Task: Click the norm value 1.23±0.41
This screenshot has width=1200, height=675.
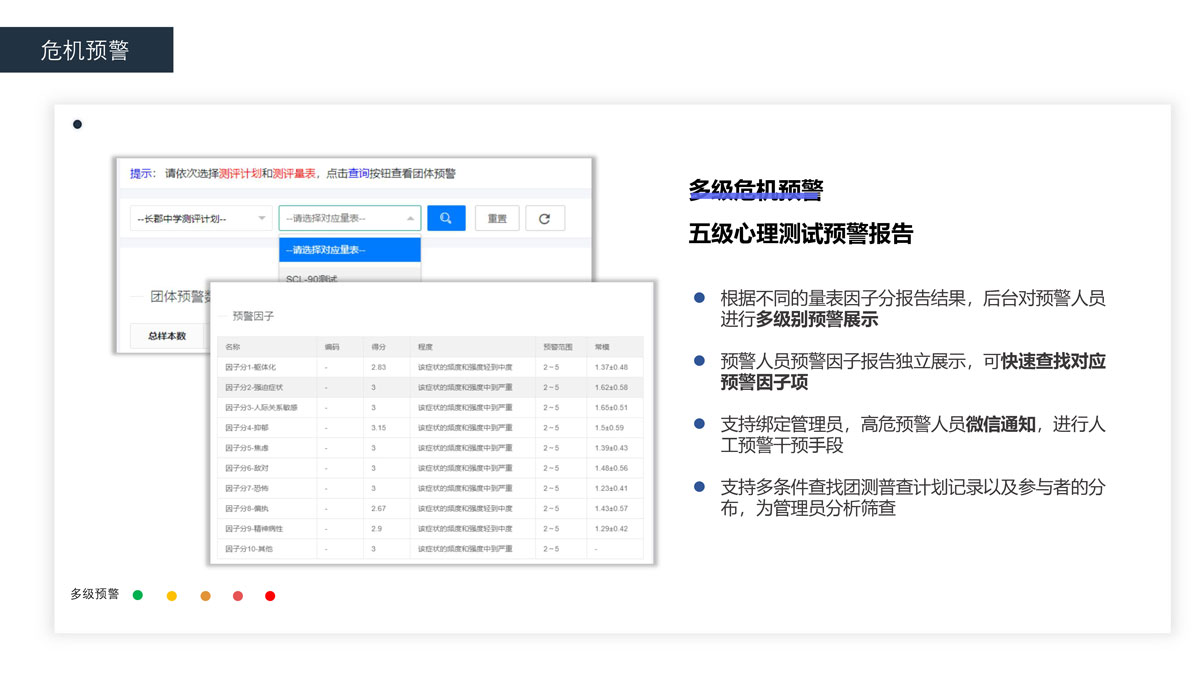Action: tap(611, 488)
